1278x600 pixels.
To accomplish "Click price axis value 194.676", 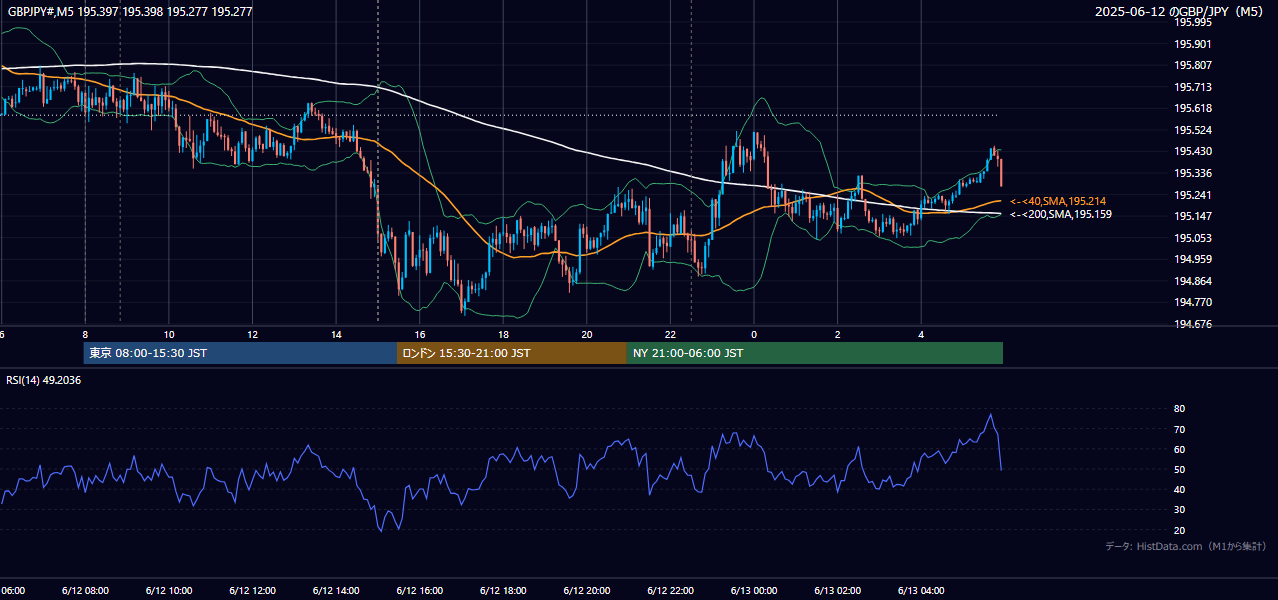I will [x=1192, y=324].
